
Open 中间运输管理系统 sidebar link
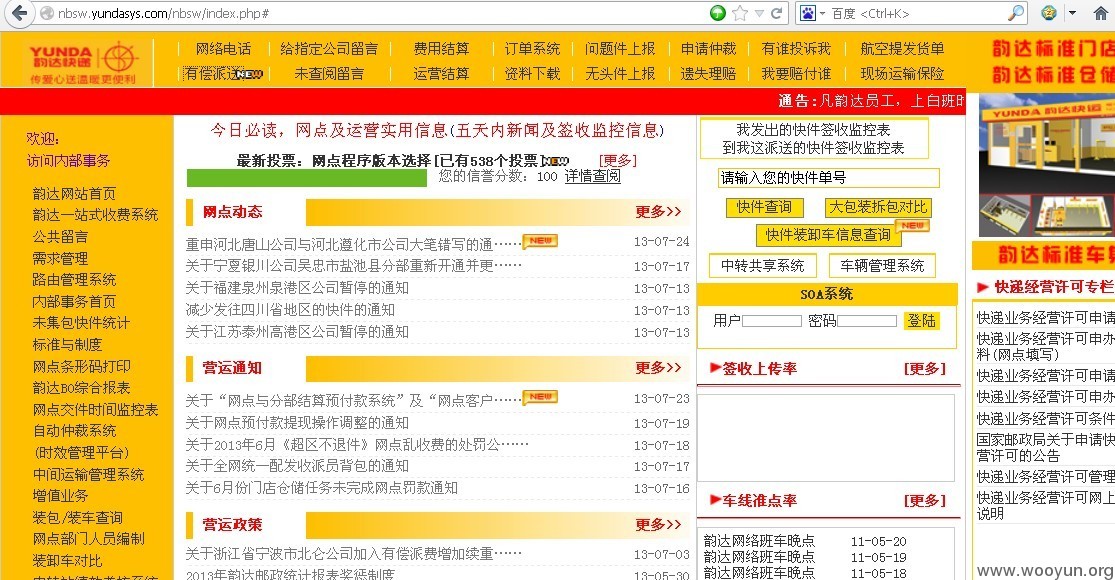tap(88, 475)
